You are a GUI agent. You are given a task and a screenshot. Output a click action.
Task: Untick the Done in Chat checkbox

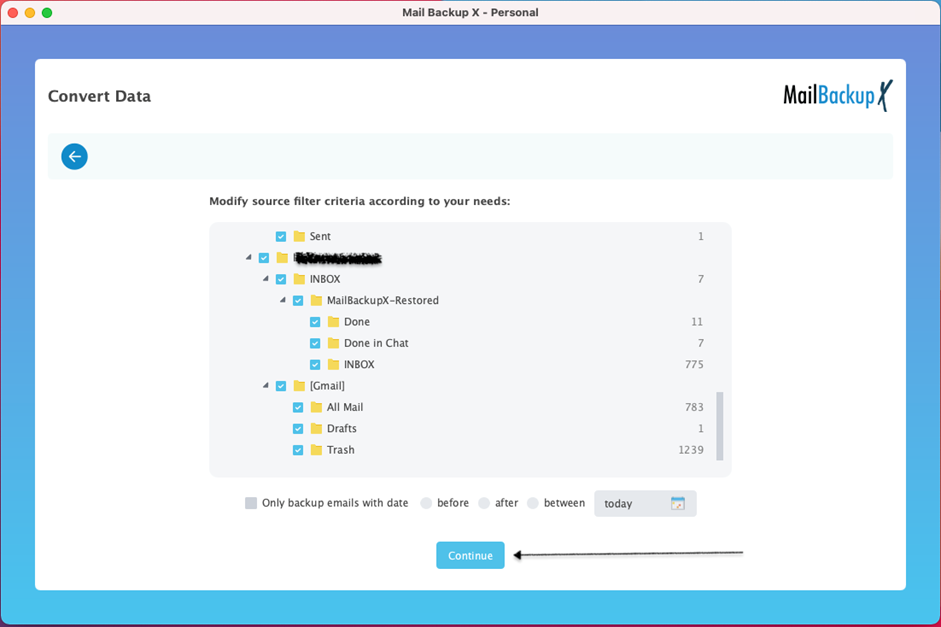point(315,343)
